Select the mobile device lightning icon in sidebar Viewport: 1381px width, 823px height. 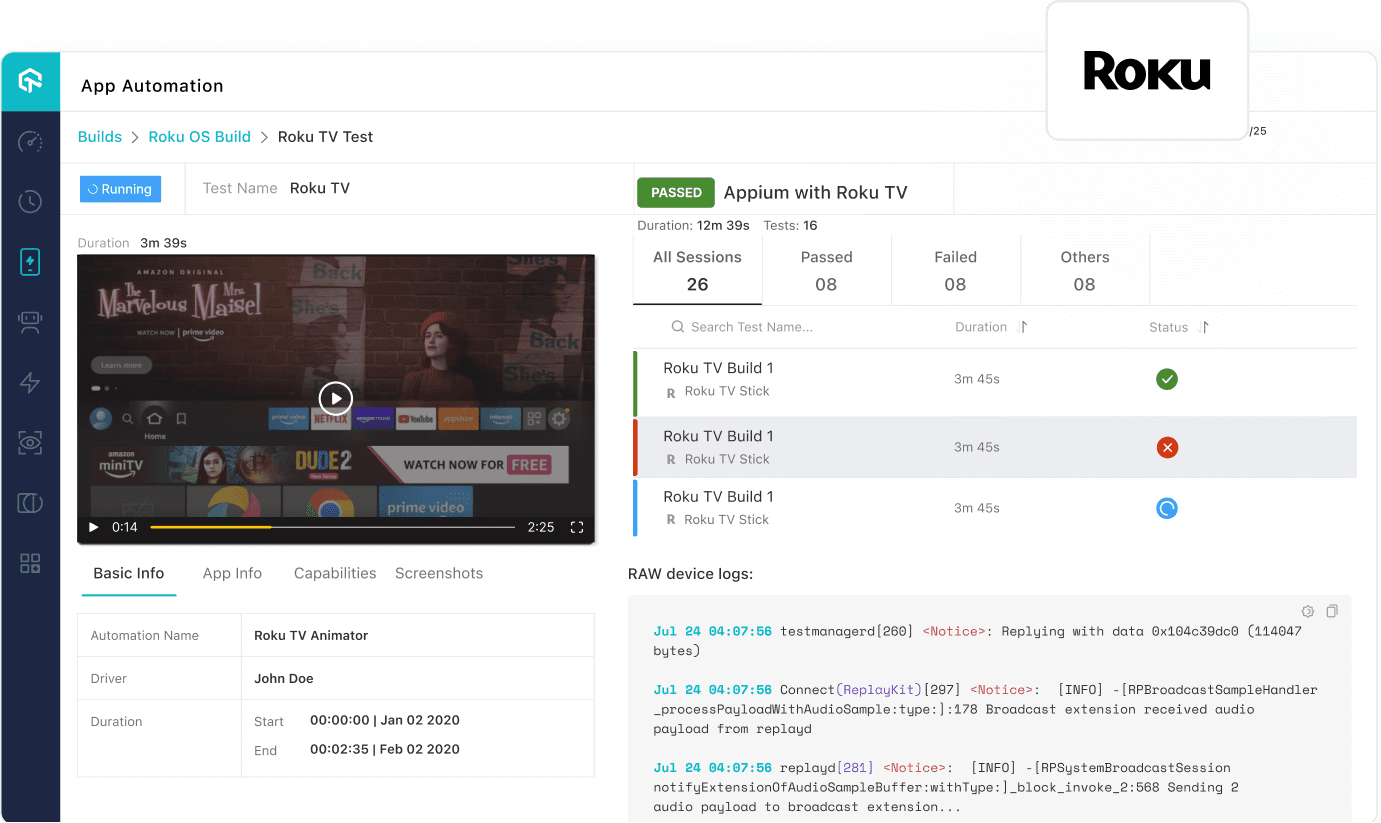tap(30, 262)
